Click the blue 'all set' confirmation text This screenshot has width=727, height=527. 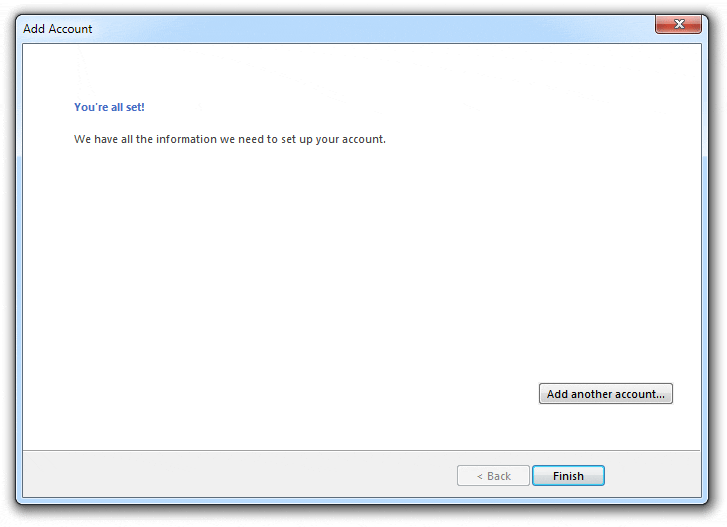click(122, 107)
